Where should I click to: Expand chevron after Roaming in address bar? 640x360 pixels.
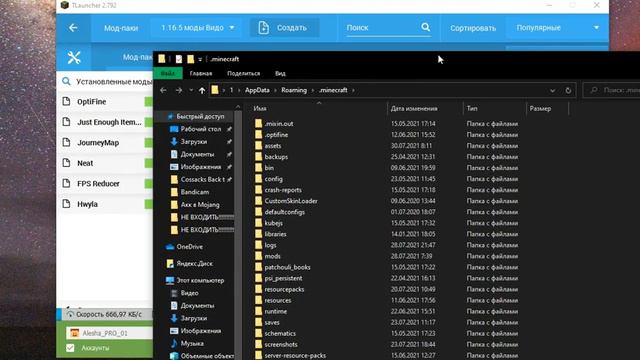click(x=313, y=90)
